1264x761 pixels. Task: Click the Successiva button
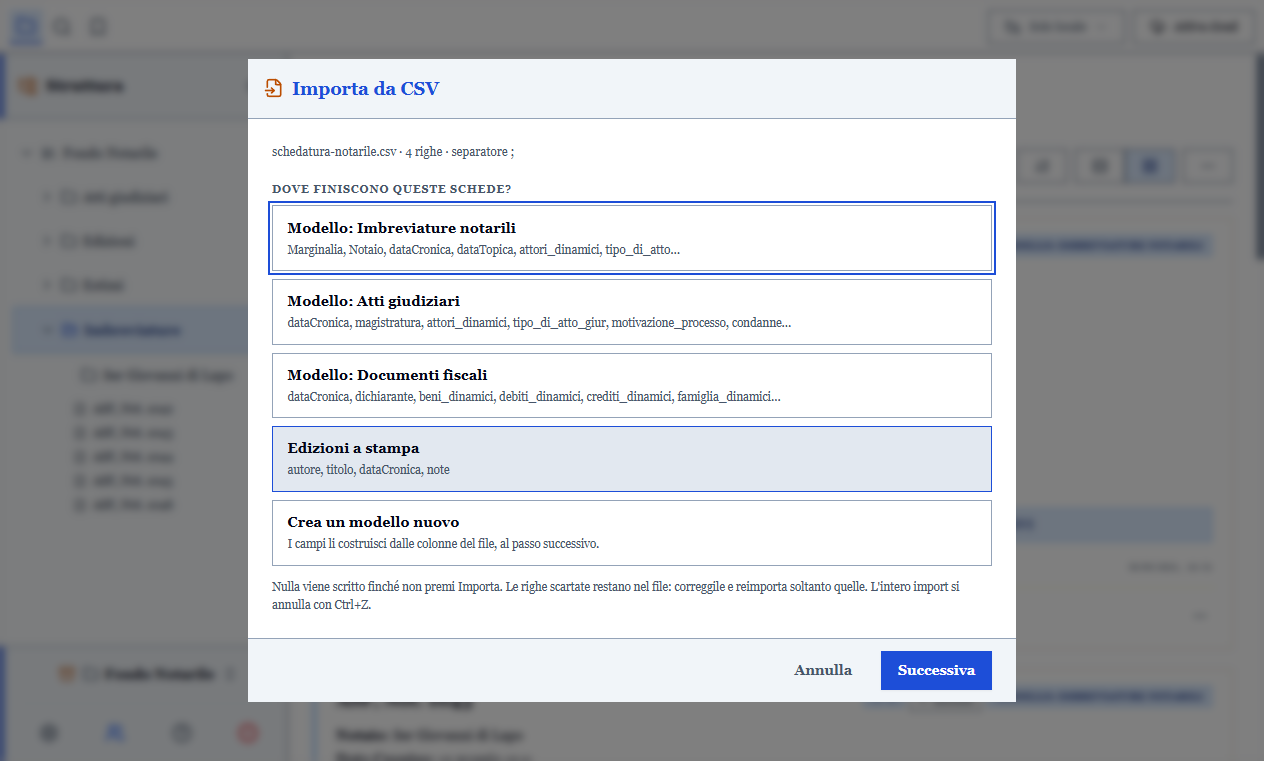pos(936,671)
